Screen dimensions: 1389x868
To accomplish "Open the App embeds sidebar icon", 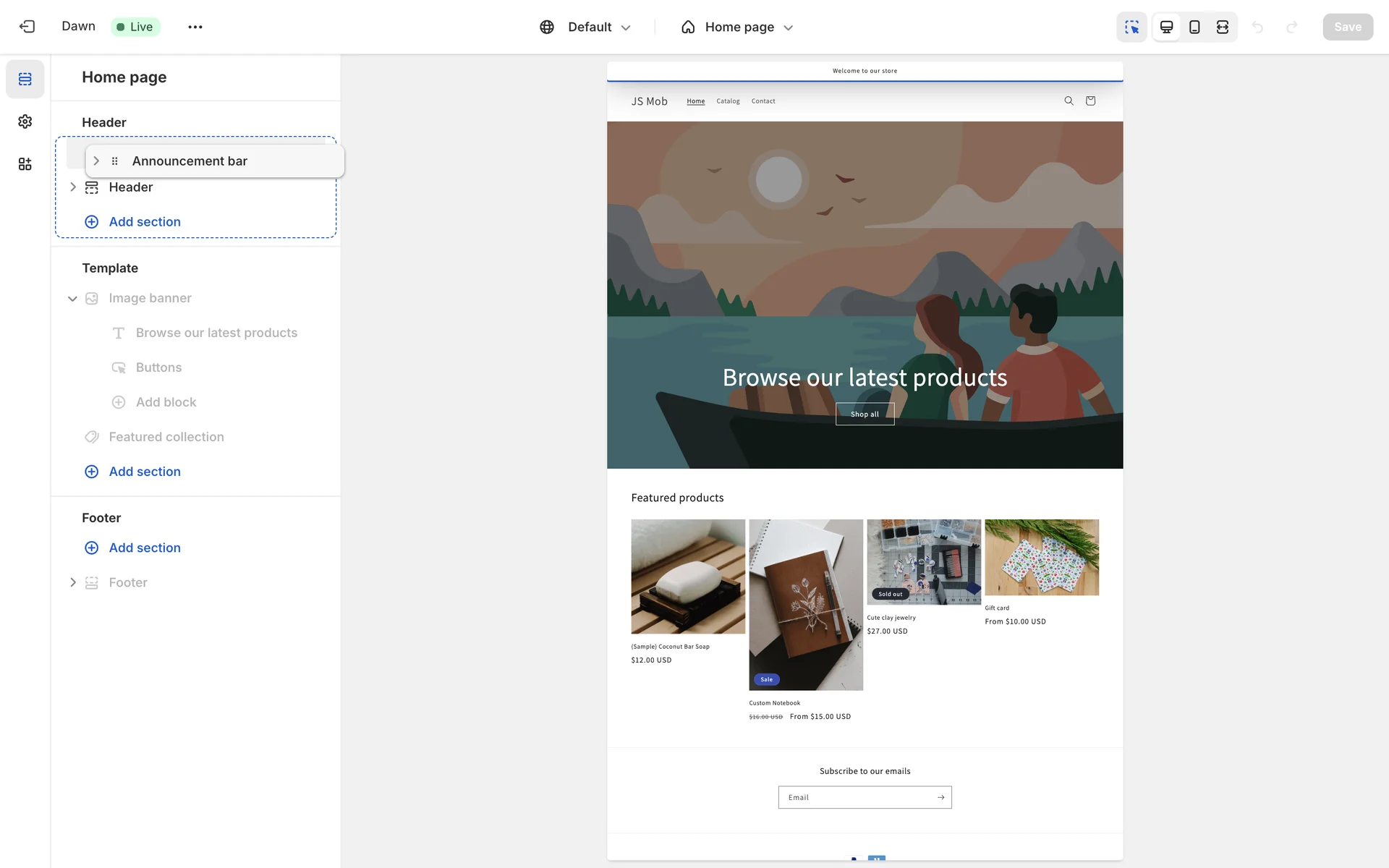I will click(25, 164).
